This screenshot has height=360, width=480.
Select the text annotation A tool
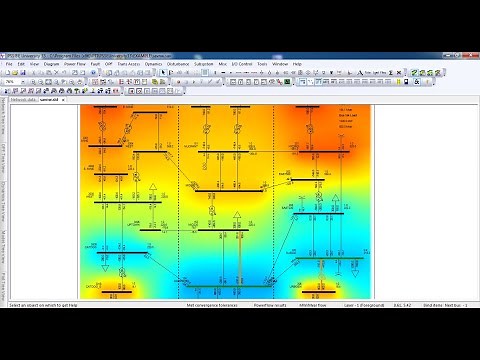(x=360, y=73)
